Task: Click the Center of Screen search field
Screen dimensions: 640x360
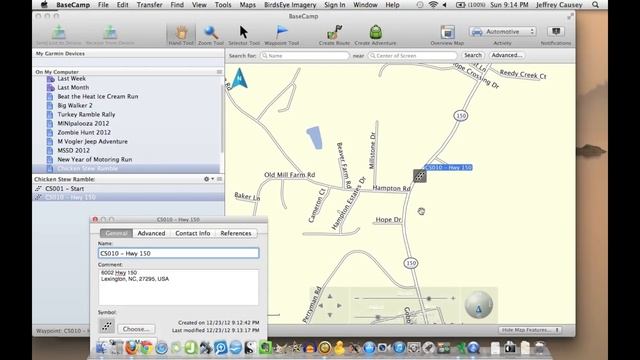Action: click(412, 56)
